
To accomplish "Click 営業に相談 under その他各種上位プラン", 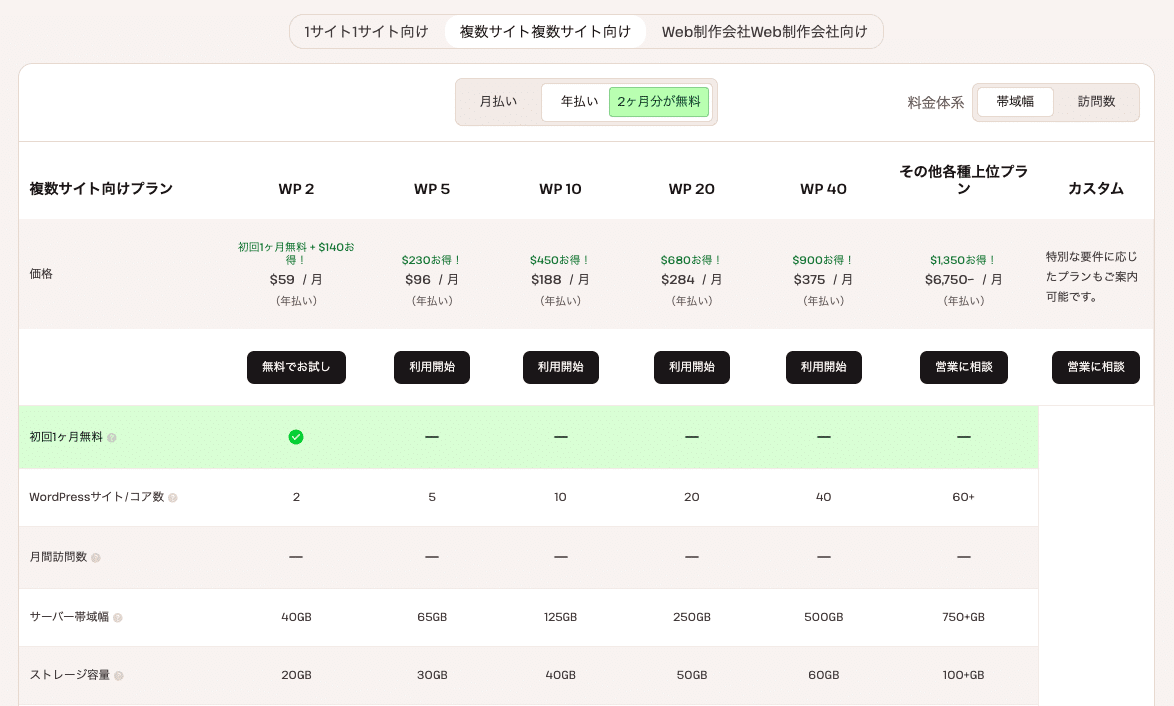I will coord(964,367).
